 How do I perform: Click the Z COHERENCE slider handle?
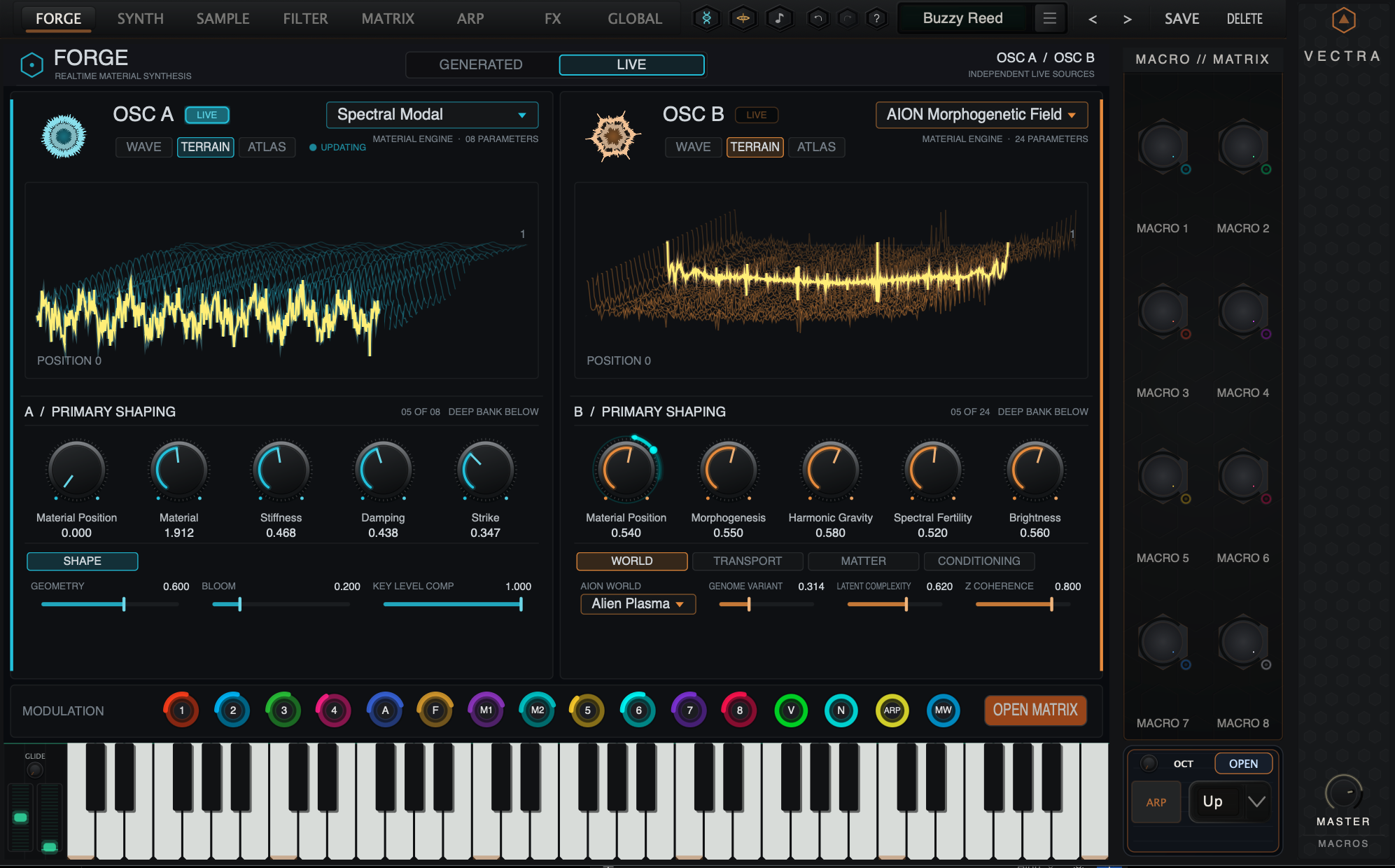(1051, 604)
